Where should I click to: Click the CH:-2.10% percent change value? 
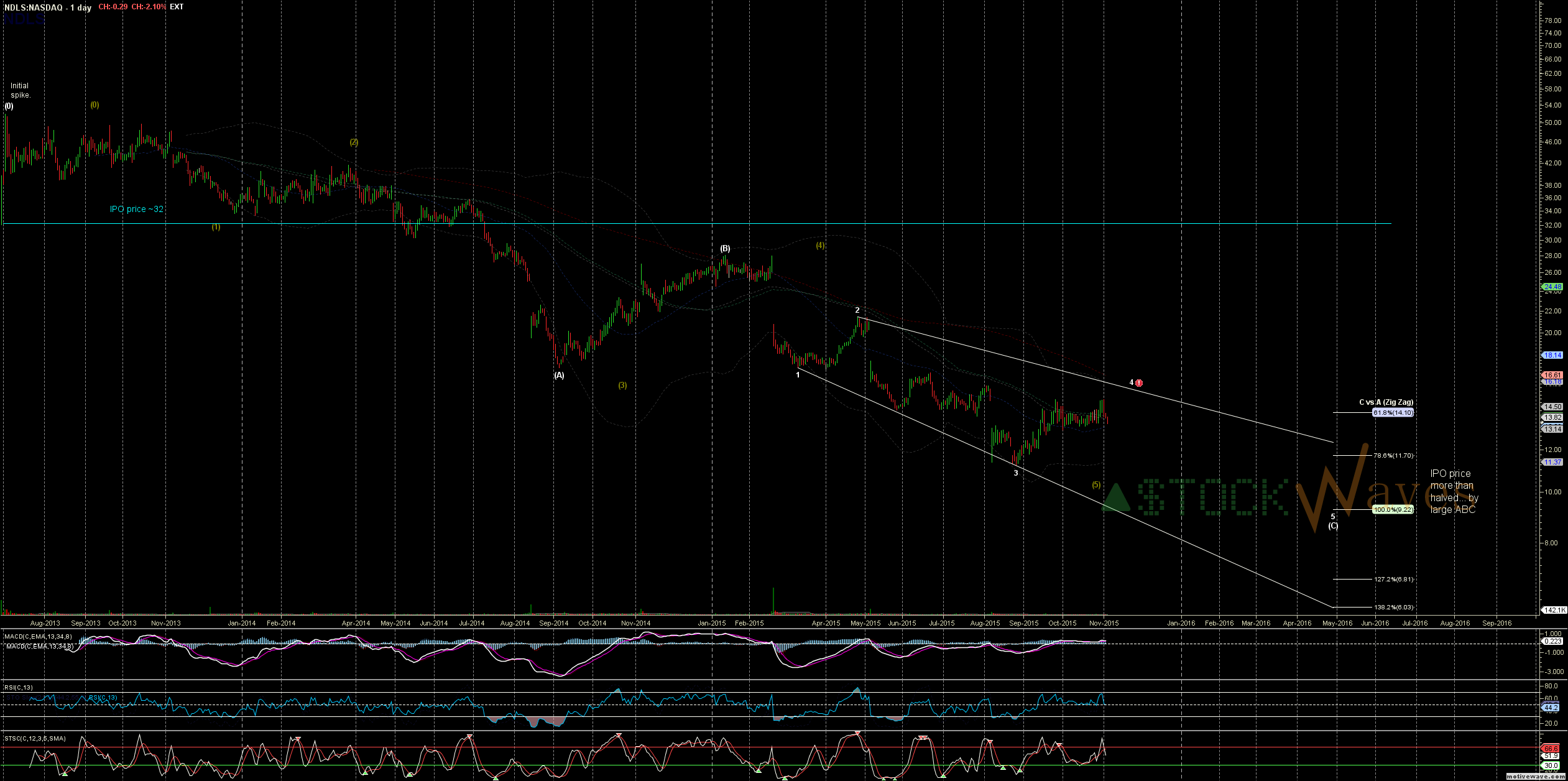coord(149,7)
